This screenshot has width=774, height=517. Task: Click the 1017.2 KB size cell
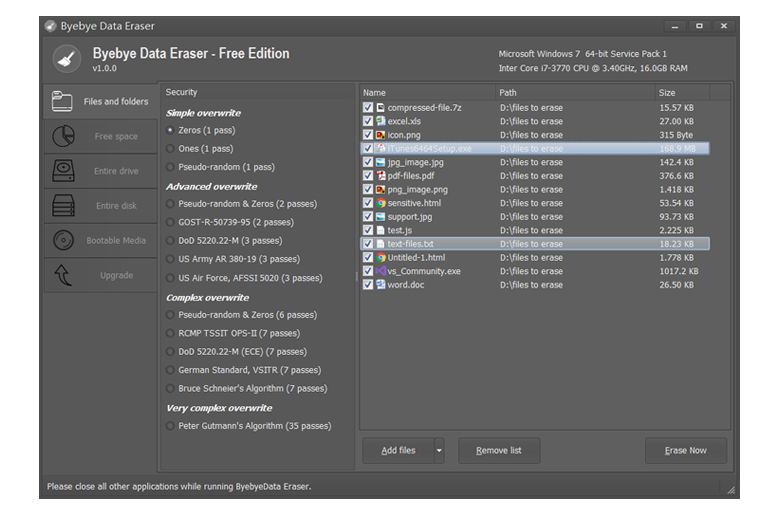coord(679,271)
